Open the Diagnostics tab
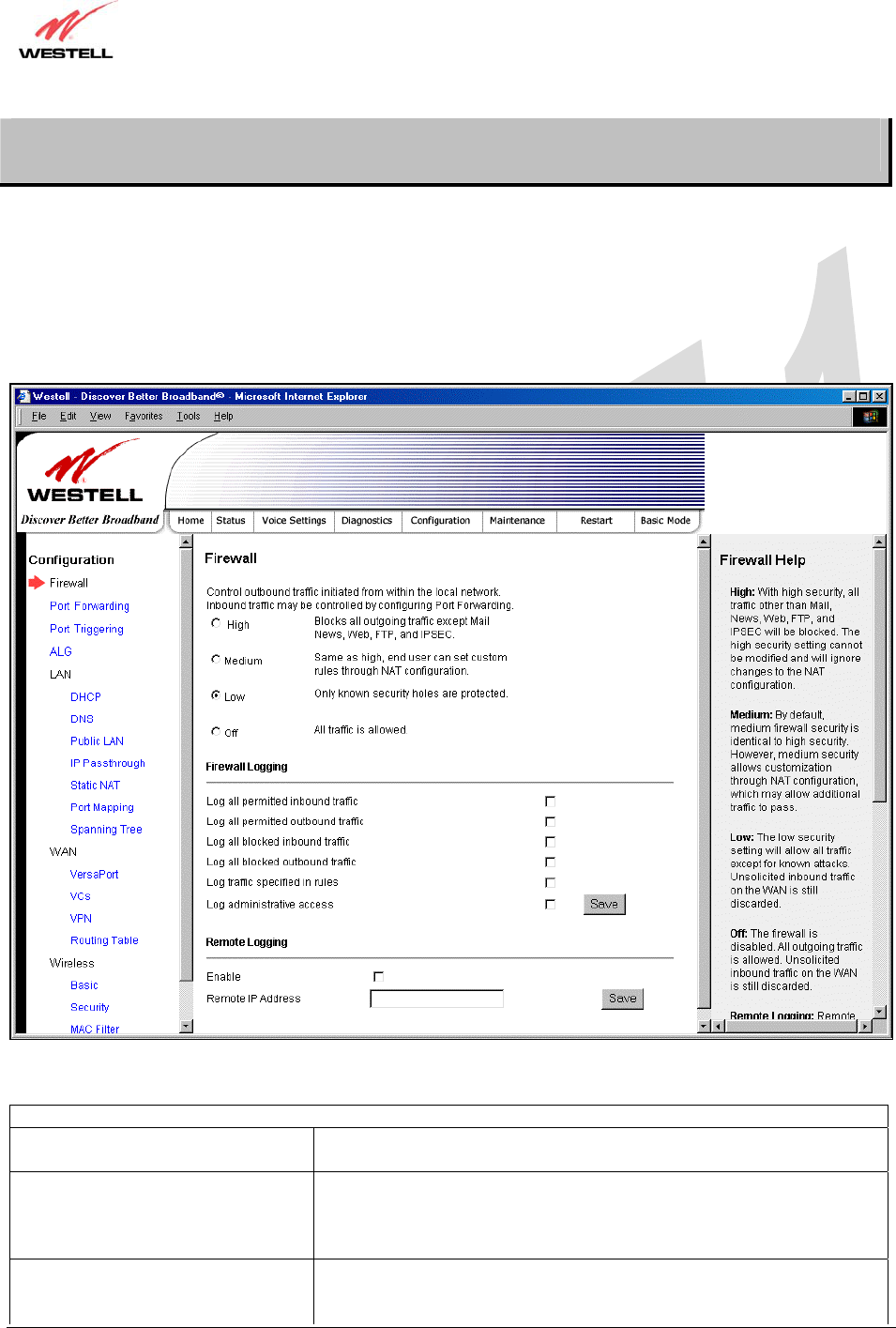 367,521
